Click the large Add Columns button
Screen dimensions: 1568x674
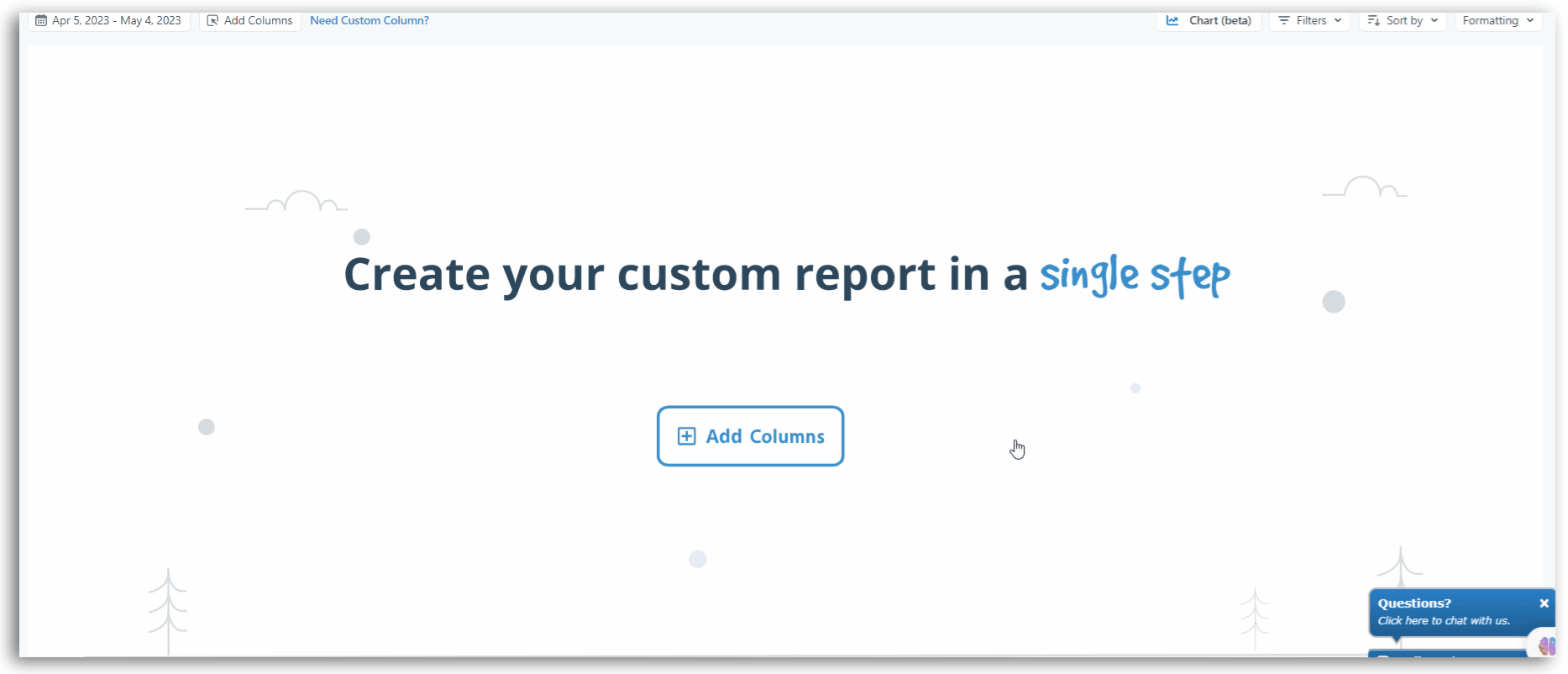pyautogui.click(x=750, y=436)
